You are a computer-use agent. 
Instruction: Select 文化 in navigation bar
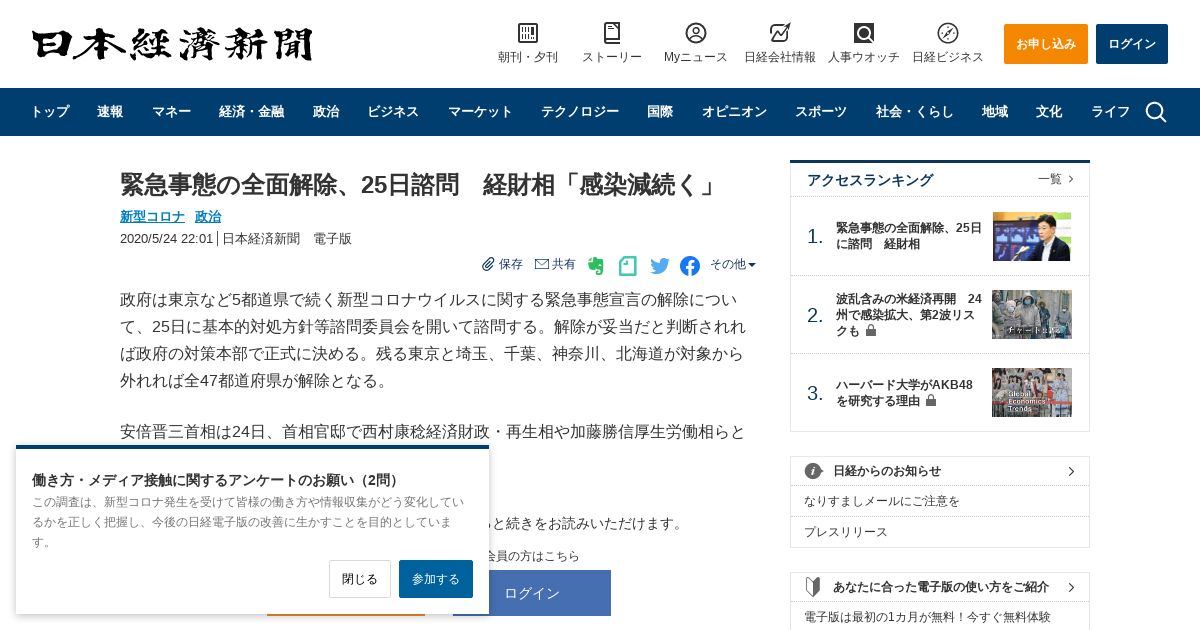pos(1049,112)
